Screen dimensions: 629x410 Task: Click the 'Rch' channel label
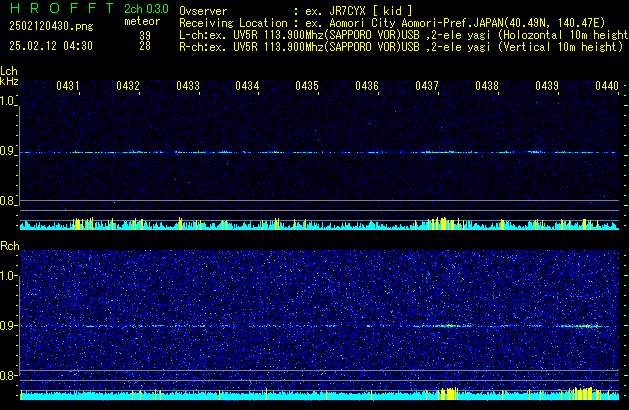(x=10, y=246)
